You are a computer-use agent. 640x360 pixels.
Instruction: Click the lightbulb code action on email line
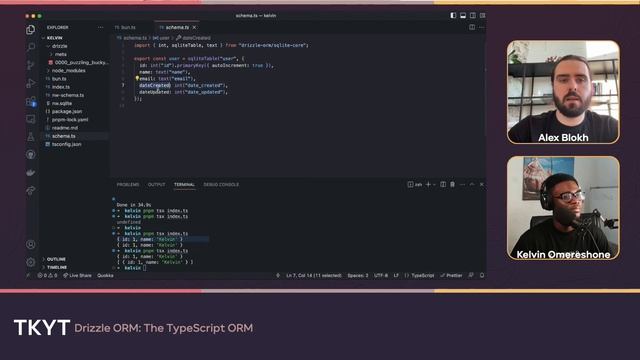click(x=137, y=78)
